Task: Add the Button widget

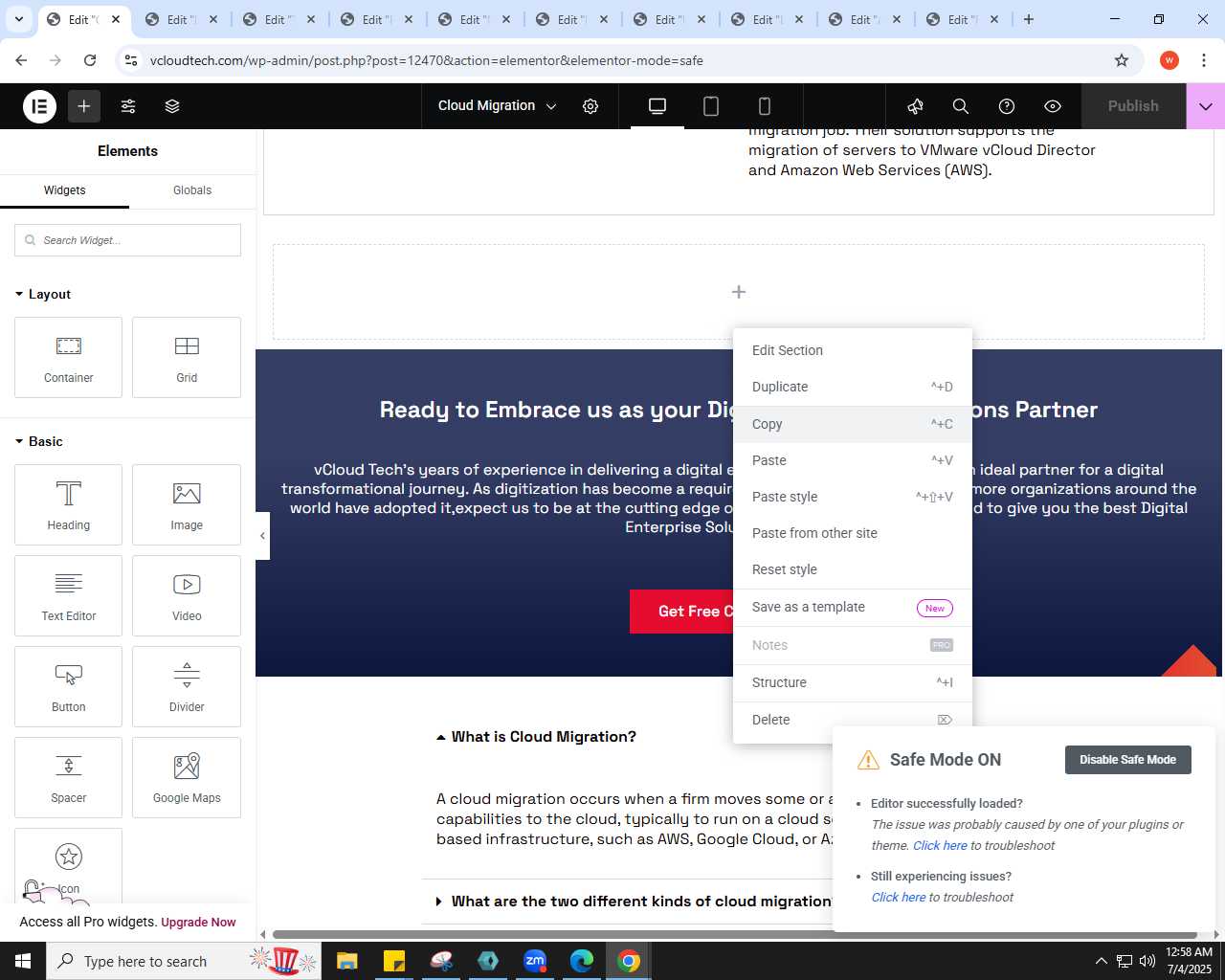Action: (69, 686)
